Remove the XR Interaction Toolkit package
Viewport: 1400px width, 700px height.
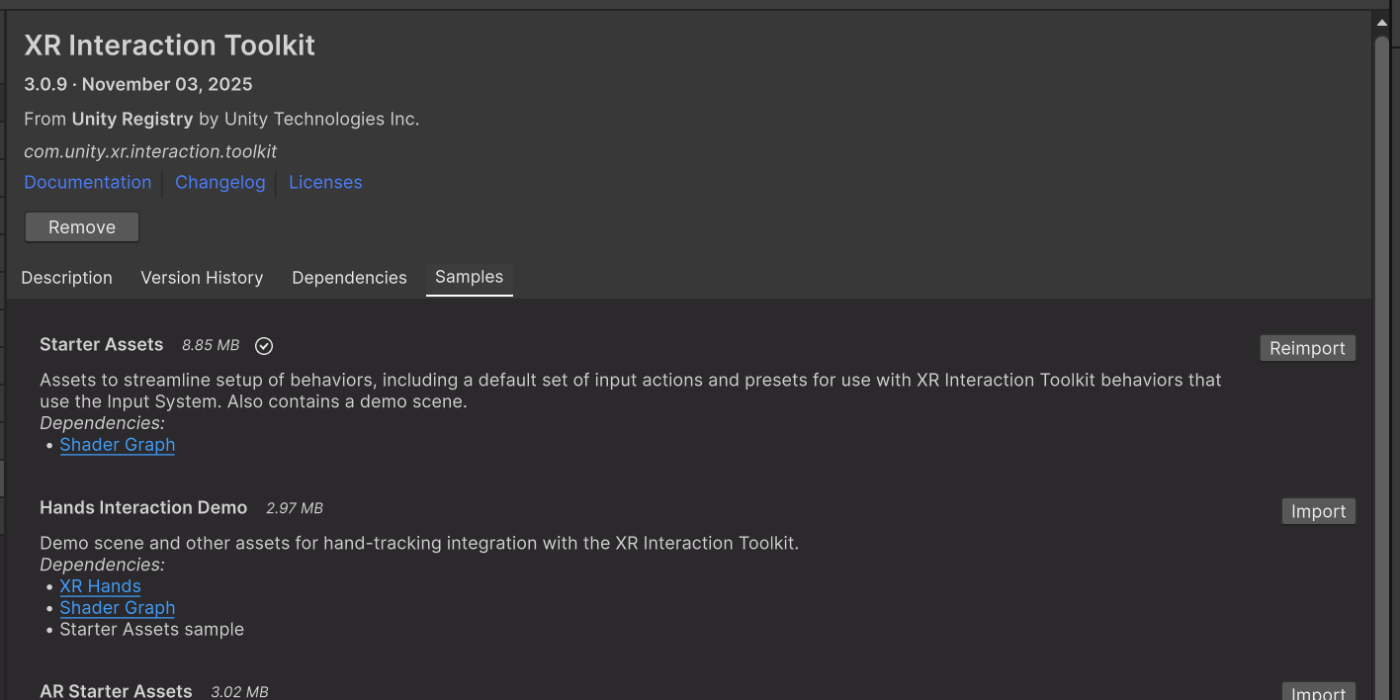click(x=82, y=227)
